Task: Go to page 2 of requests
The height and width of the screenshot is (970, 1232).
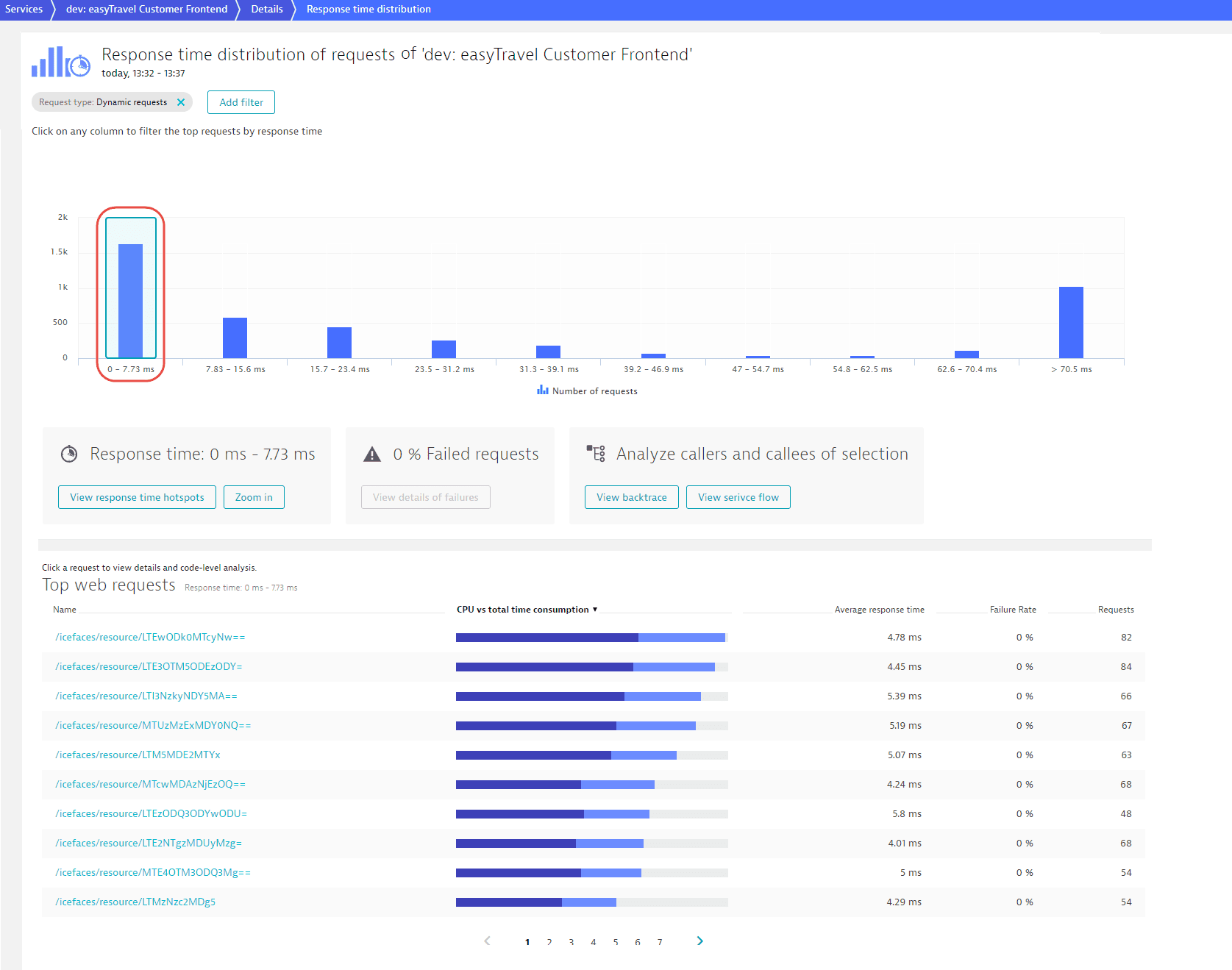Action: 549,942
